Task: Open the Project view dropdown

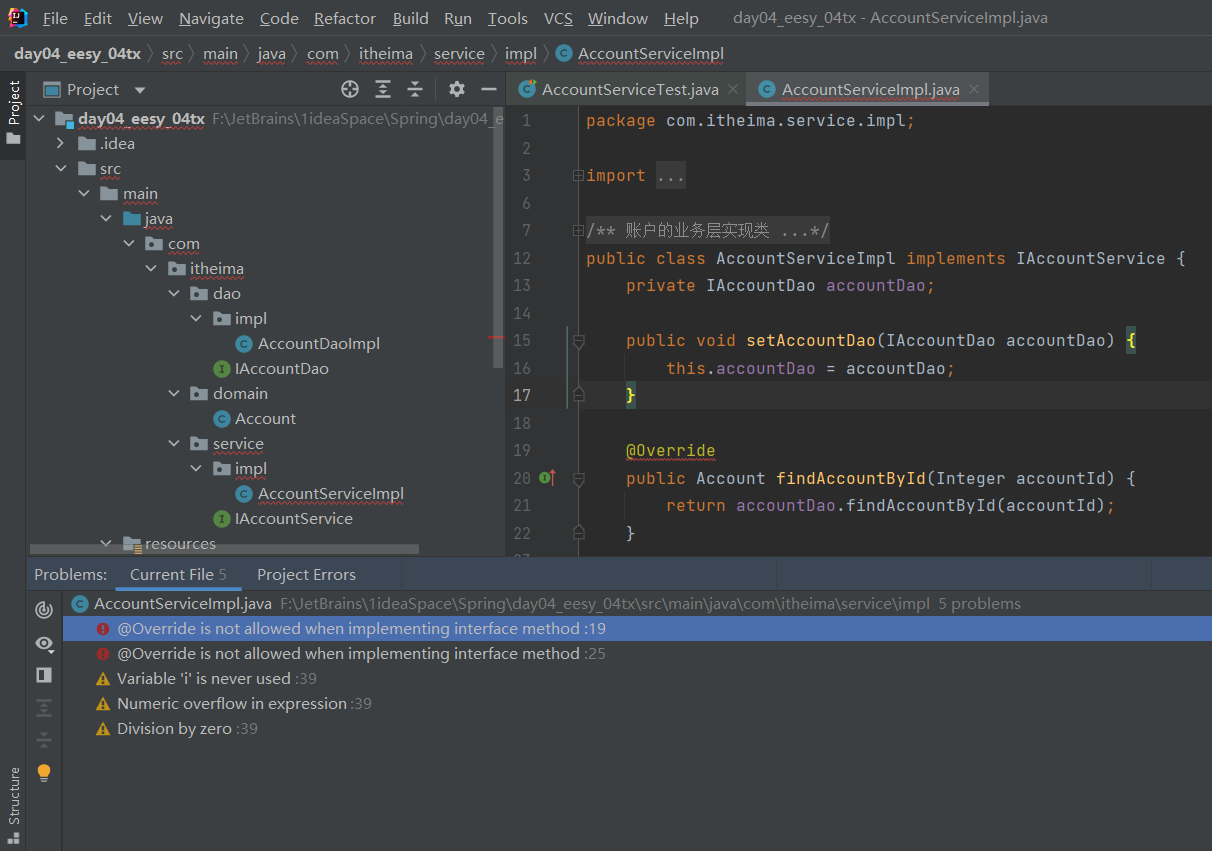Action: [x=139, y=90]
